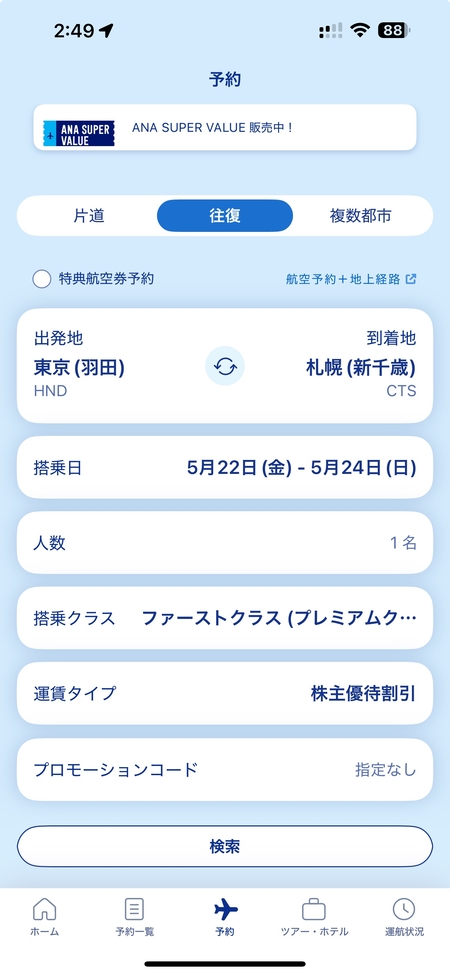The height and width of the screenshot is (975, 450).
Task: Open the ホーム house icon
Action: (x=44, y=909)
